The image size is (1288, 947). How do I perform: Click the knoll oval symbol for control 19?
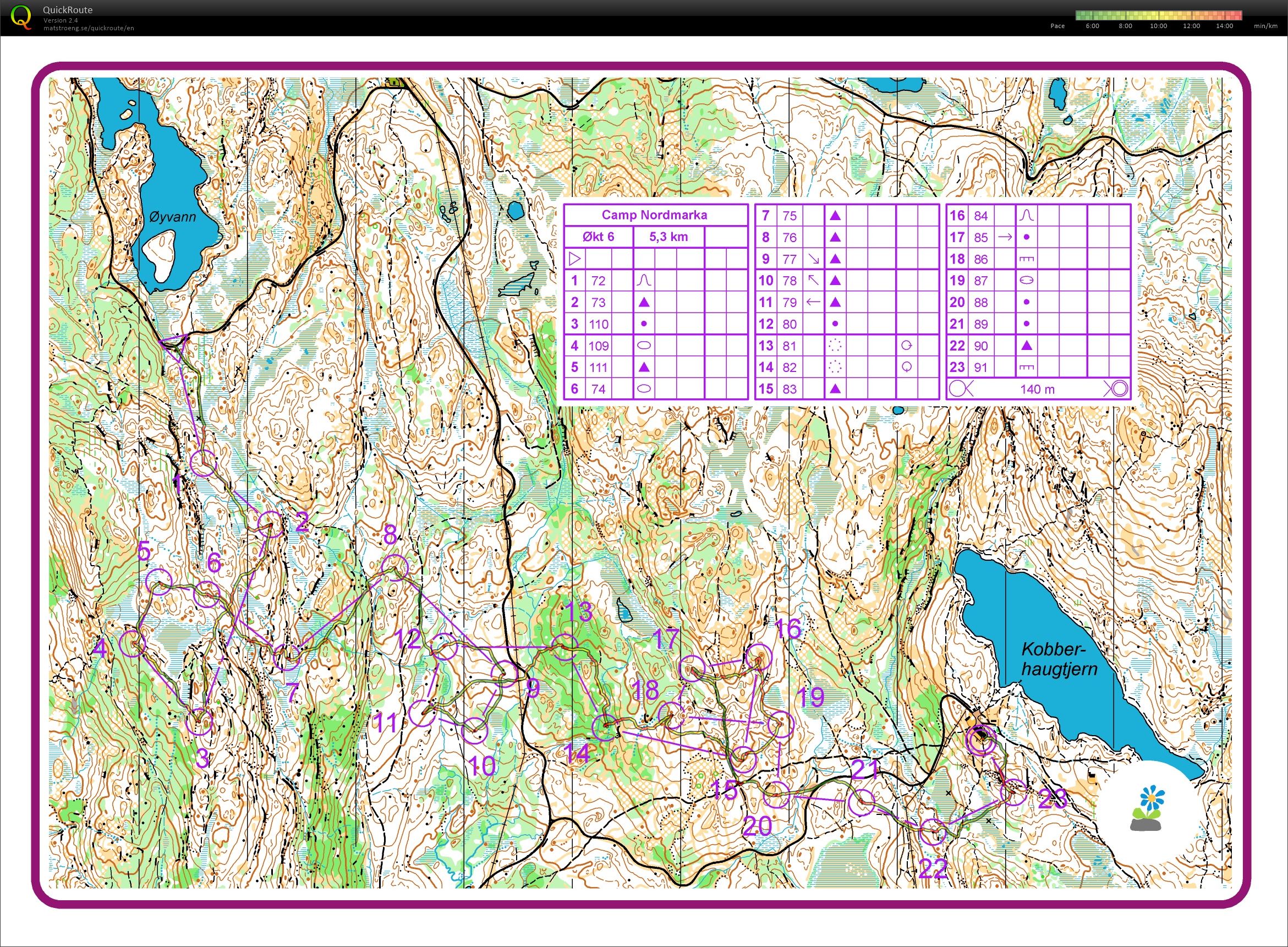click(x=1026, y=280)
